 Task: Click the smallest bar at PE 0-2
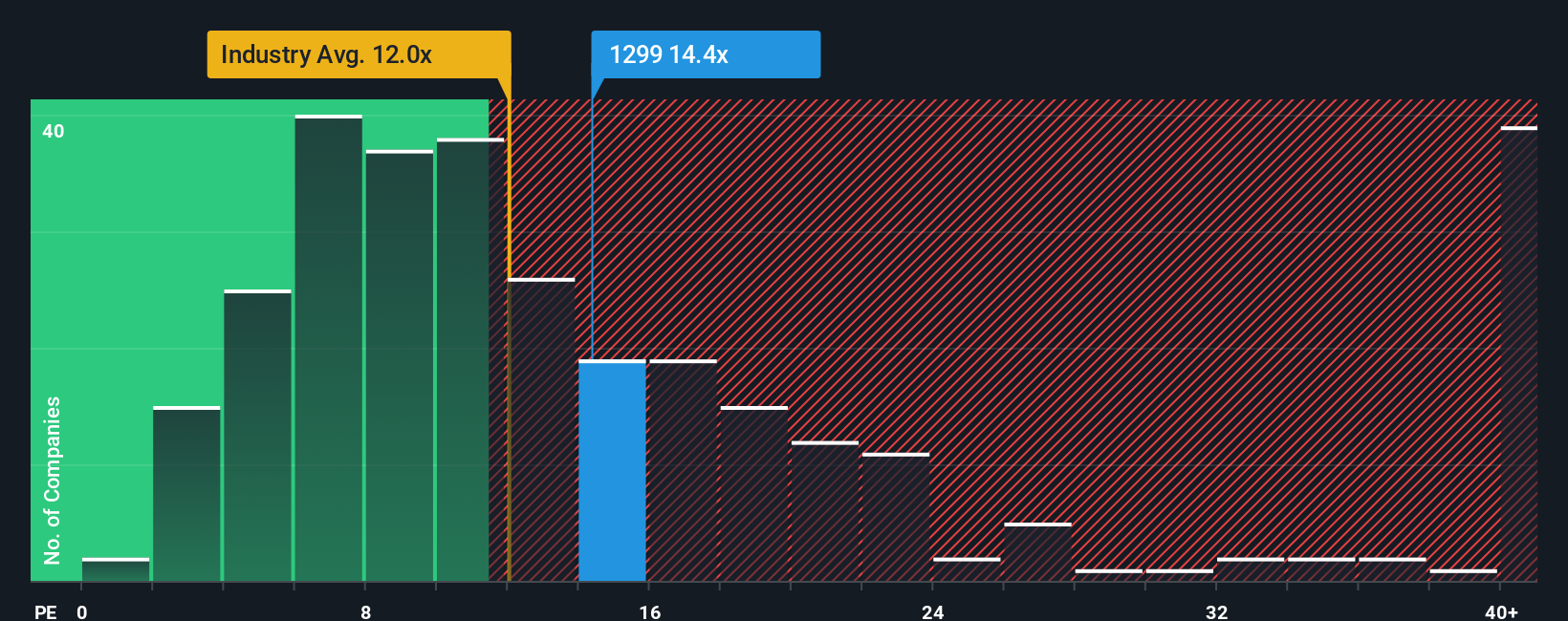pos(116,569)
